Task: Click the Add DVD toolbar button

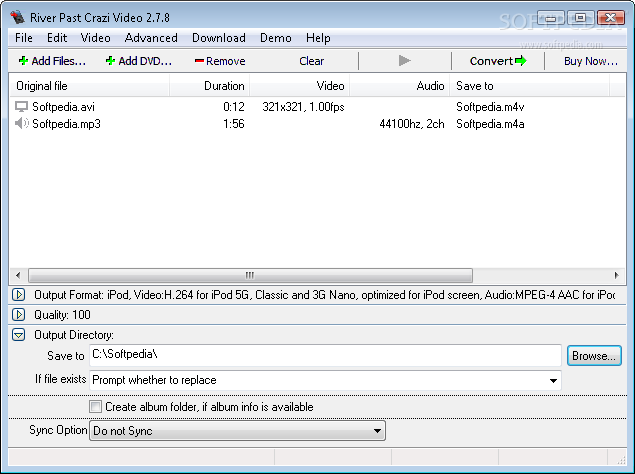Action: (x=139, y=61)
